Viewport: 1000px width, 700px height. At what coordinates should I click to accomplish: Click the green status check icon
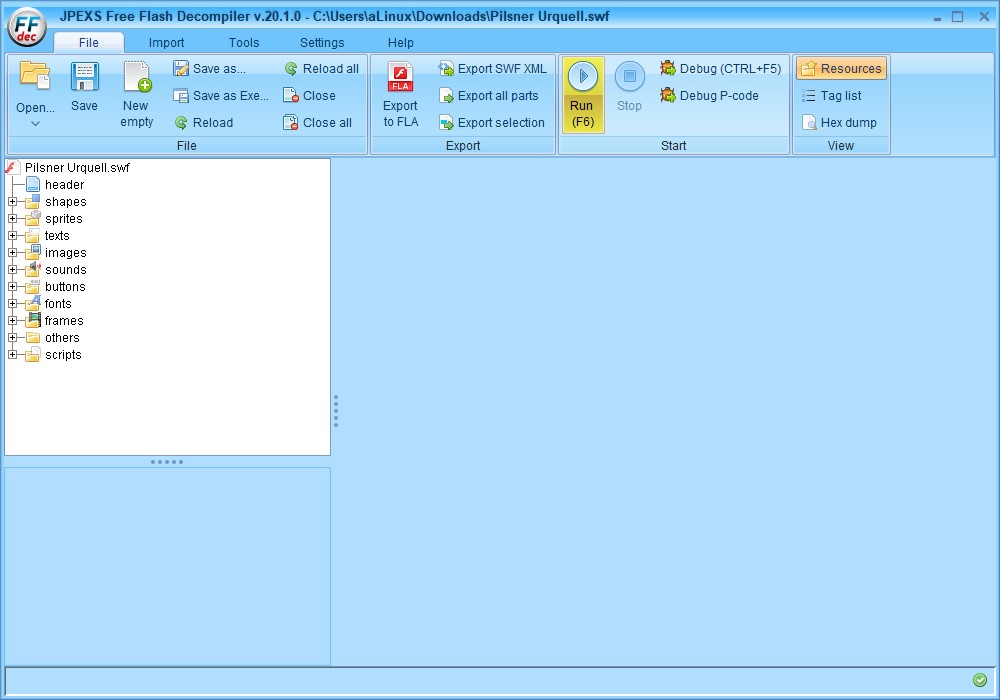(980, 680)
